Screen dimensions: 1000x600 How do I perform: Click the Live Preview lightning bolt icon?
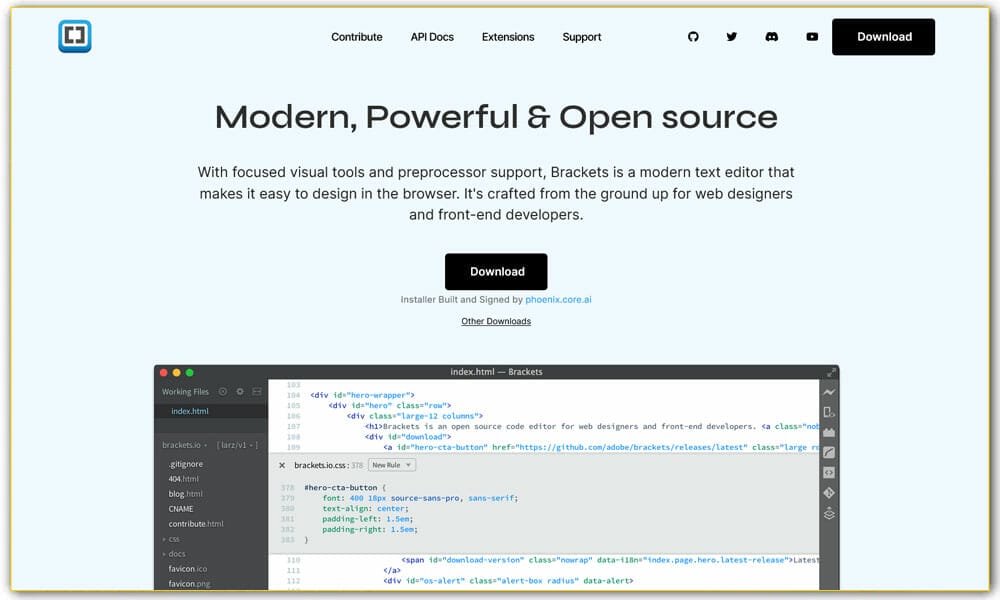click(829, 392)
